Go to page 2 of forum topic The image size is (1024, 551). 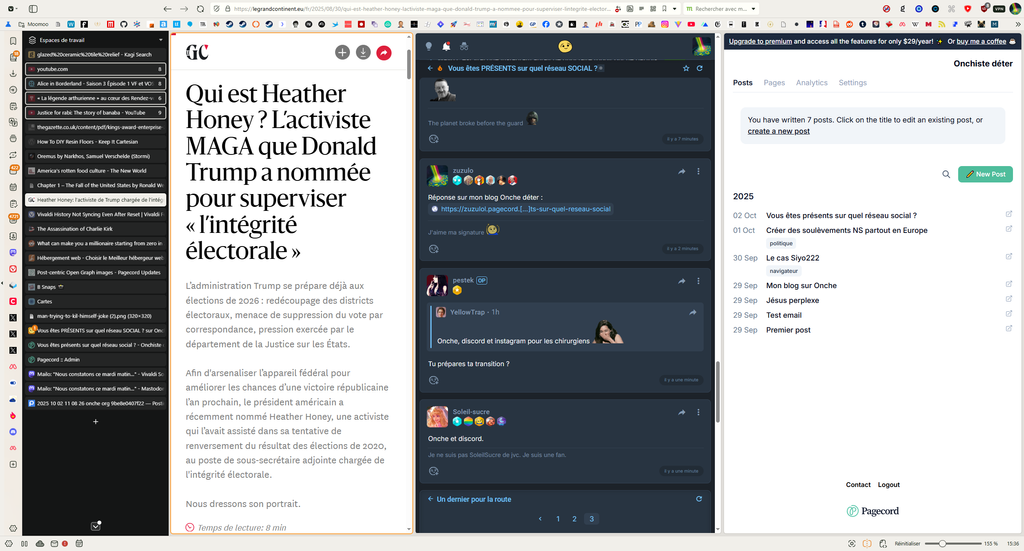(x=574, y=519)
